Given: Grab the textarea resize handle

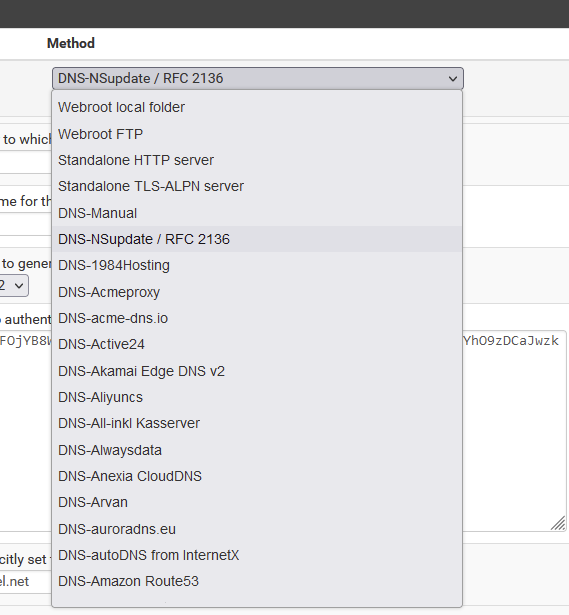Looking at the screenshot, I should point(558,524).
